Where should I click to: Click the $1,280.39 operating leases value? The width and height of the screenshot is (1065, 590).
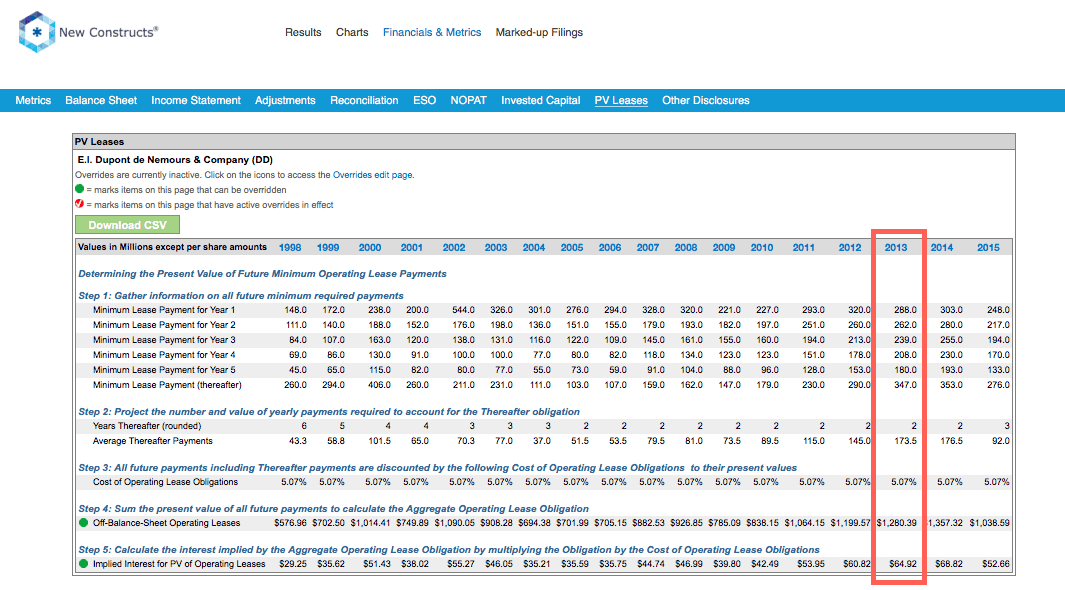click(x=897, y=523)
